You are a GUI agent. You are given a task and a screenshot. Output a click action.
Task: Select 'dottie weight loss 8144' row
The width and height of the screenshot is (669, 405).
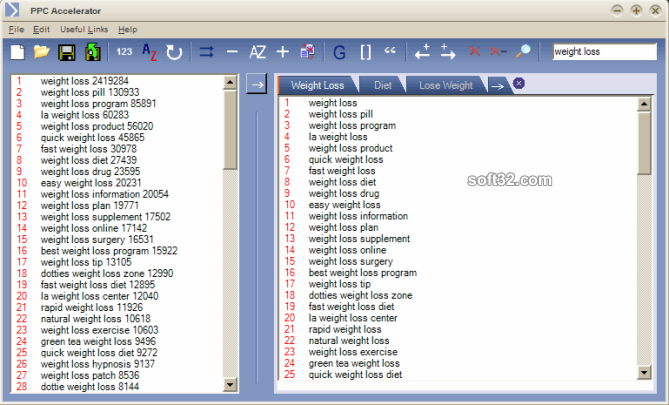pyautogui.click(x=90, y=387)
